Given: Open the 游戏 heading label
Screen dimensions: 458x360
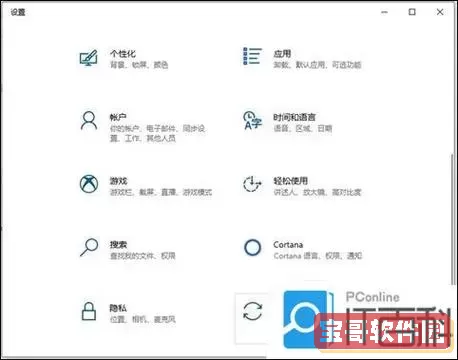Looking at the screenshot, I should click(x=118, y=181).
